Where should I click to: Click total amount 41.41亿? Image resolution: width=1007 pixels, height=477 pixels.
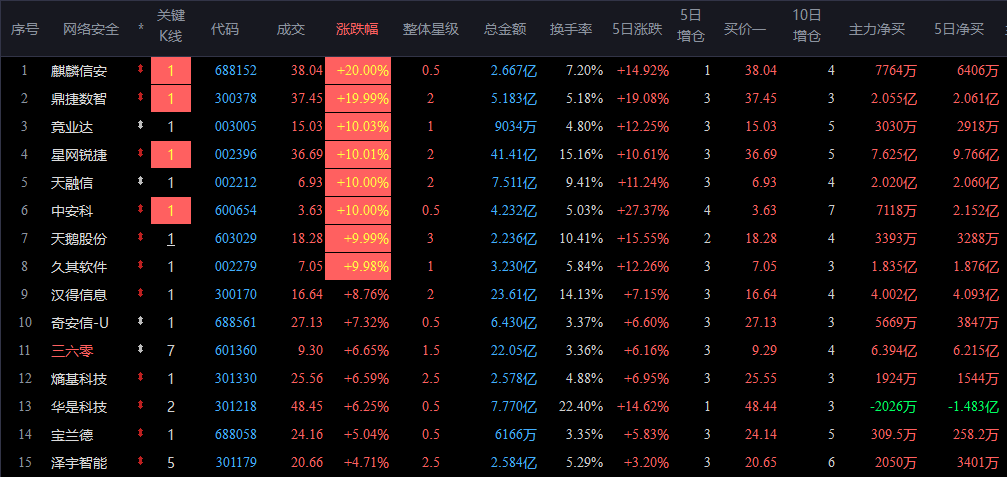(x=512, y=155)
